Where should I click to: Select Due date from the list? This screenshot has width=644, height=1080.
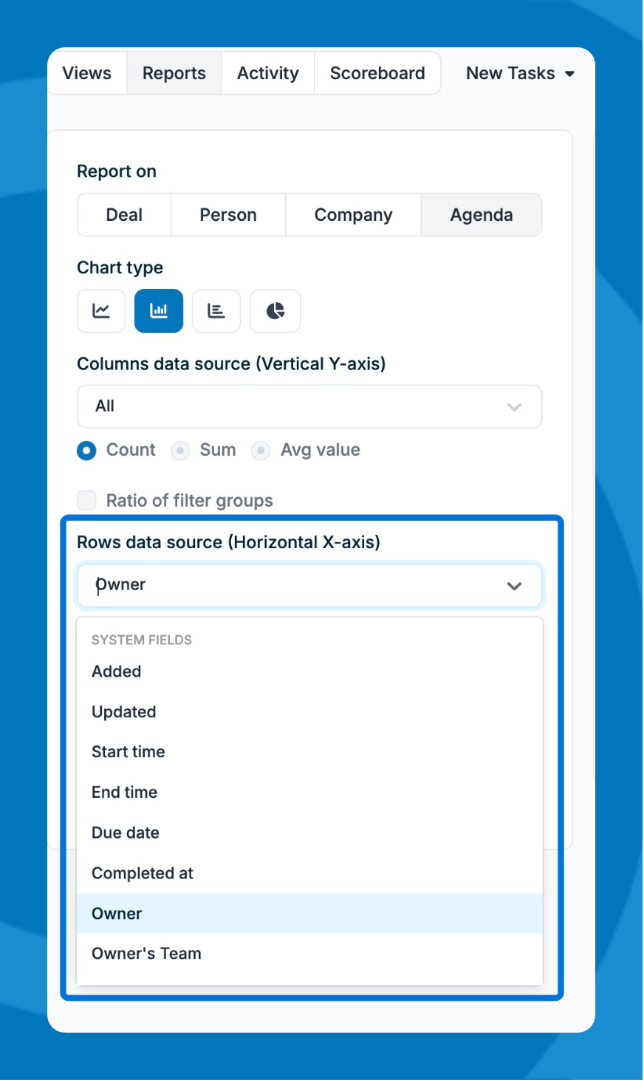tap(125, 832)
